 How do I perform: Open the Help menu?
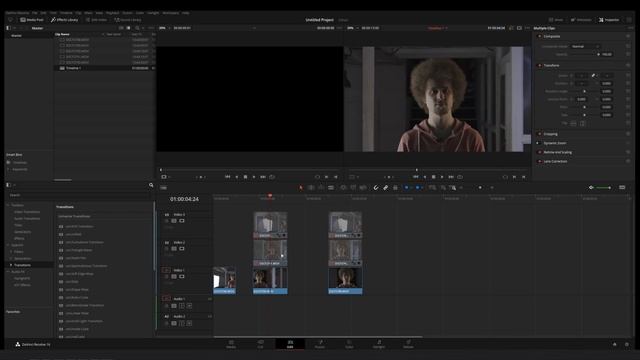(186, 13)
